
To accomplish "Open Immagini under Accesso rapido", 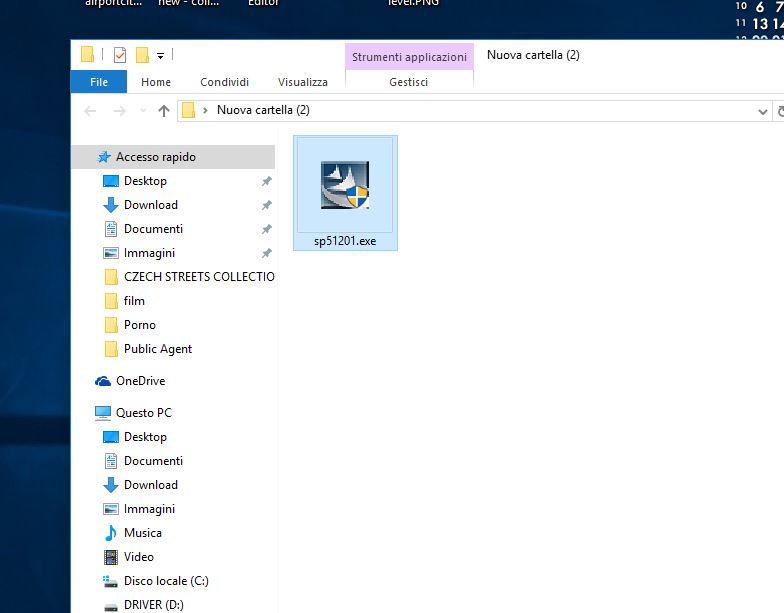I will click(x=149, y=253).
